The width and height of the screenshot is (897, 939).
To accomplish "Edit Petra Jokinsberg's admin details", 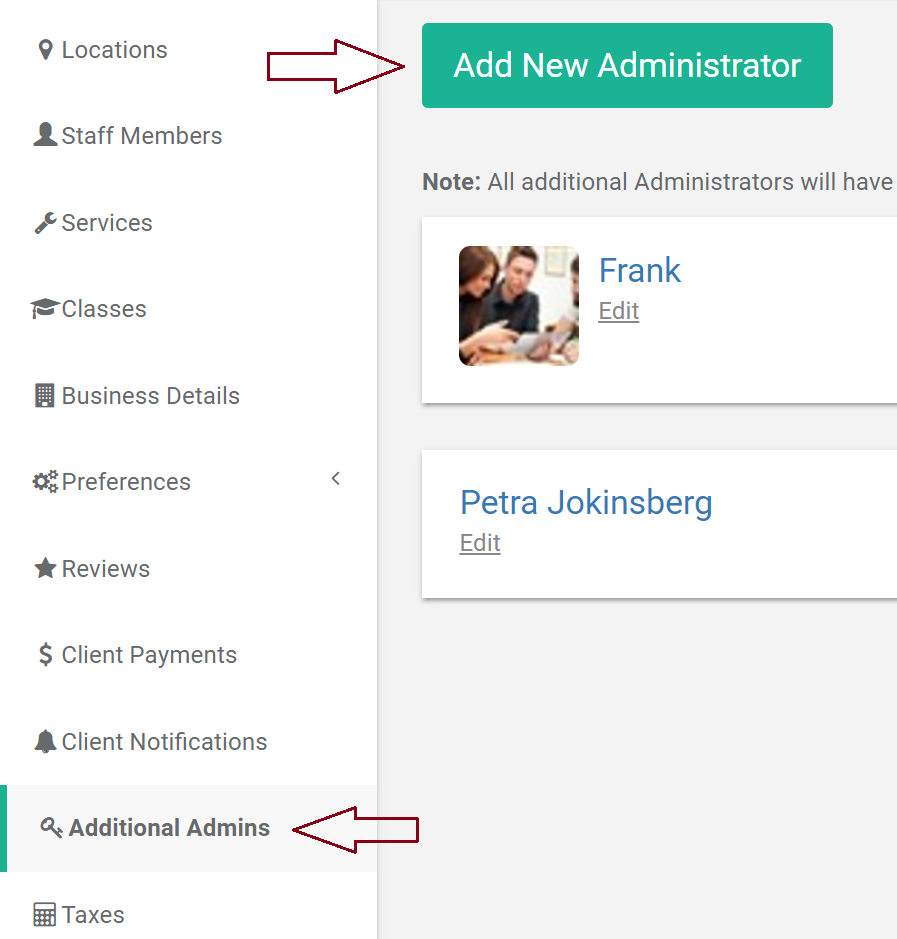I will click(x=479, y=542).
